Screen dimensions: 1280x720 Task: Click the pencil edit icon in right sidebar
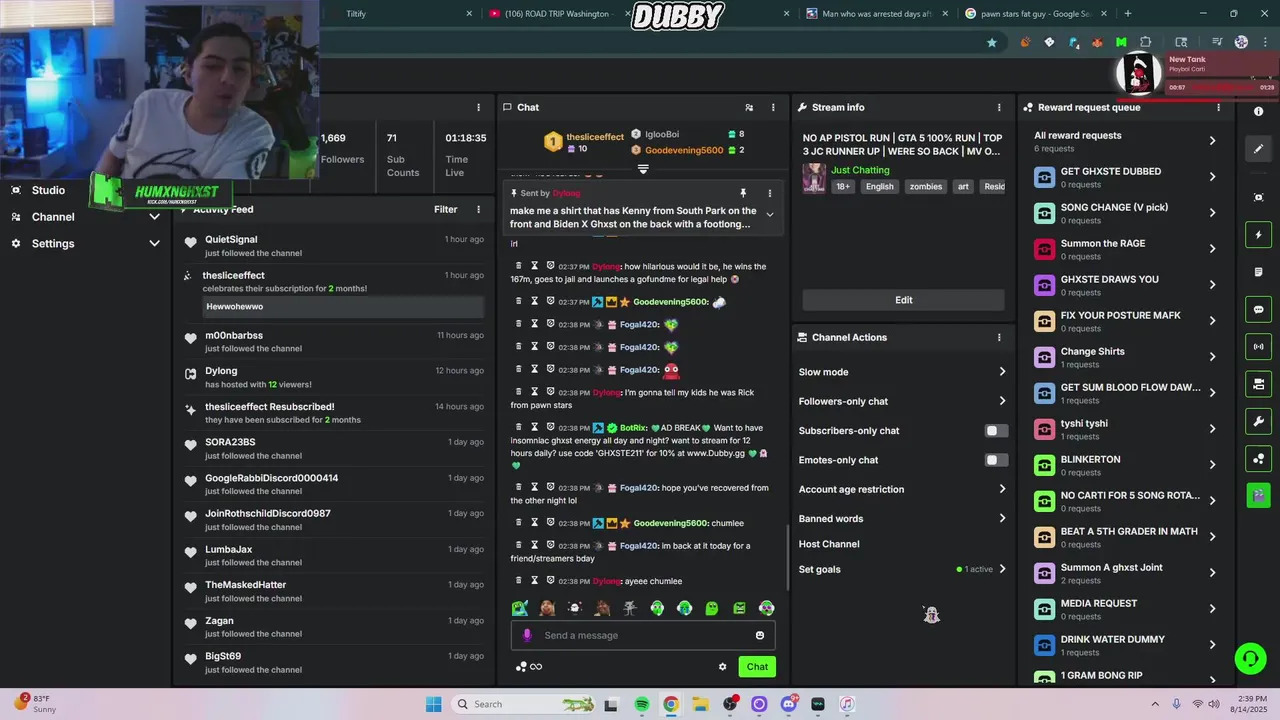pos(1259,148)
